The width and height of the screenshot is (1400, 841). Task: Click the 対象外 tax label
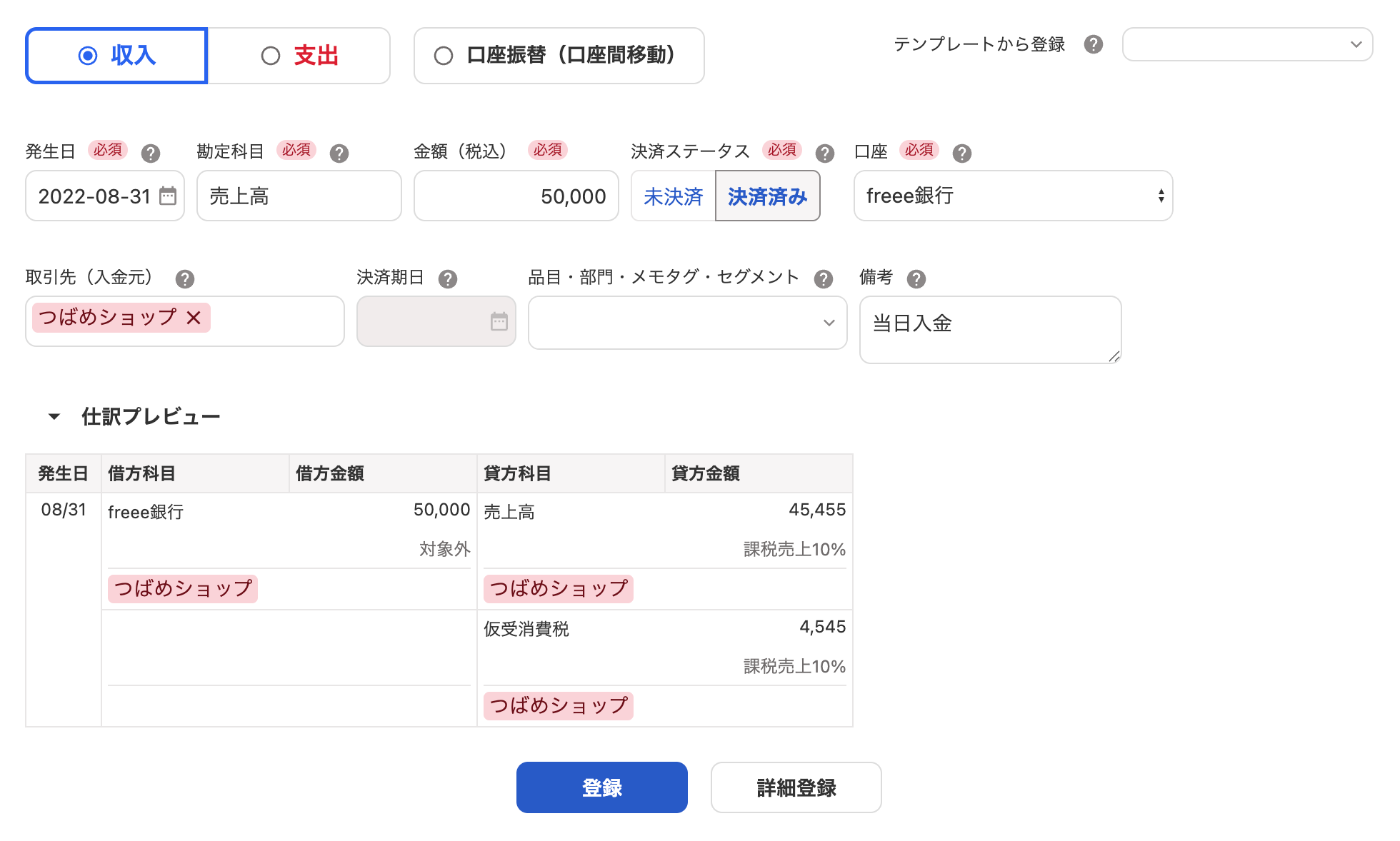[444, 549]
